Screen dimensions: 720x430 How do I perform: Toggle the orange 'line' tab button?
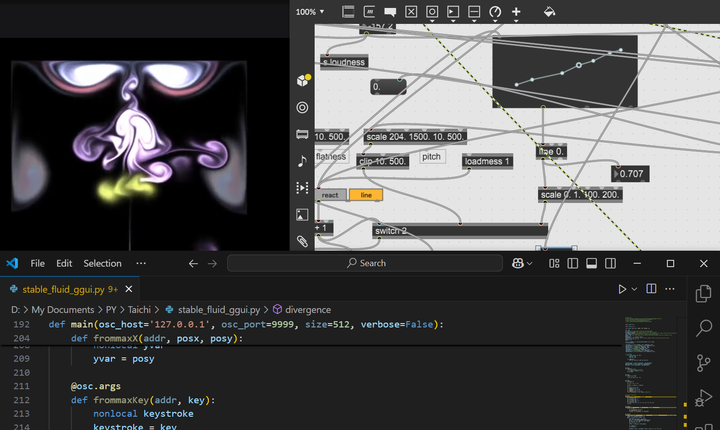(365, 195)
